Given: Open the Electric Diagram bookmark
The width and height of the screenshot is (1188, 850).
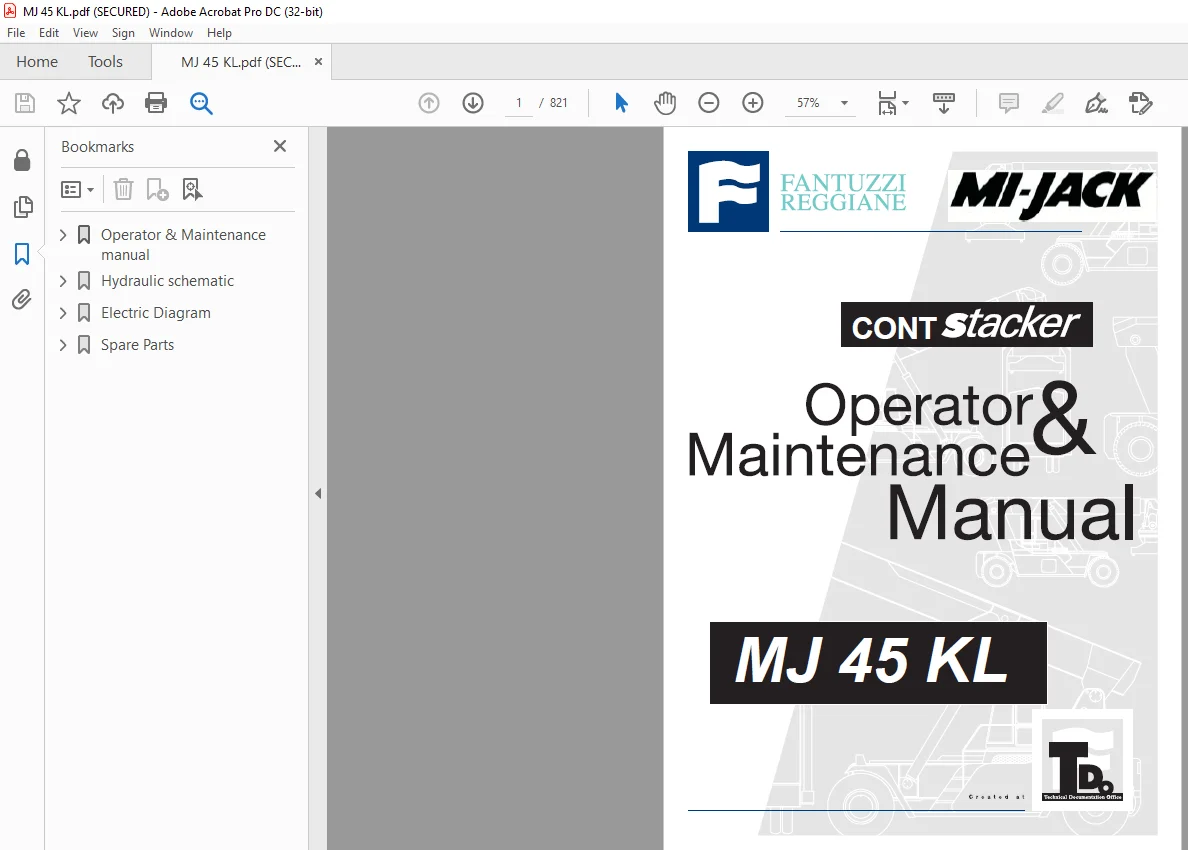Looking at the screenshot, I should pyautogui.click(x=155, y=313).
